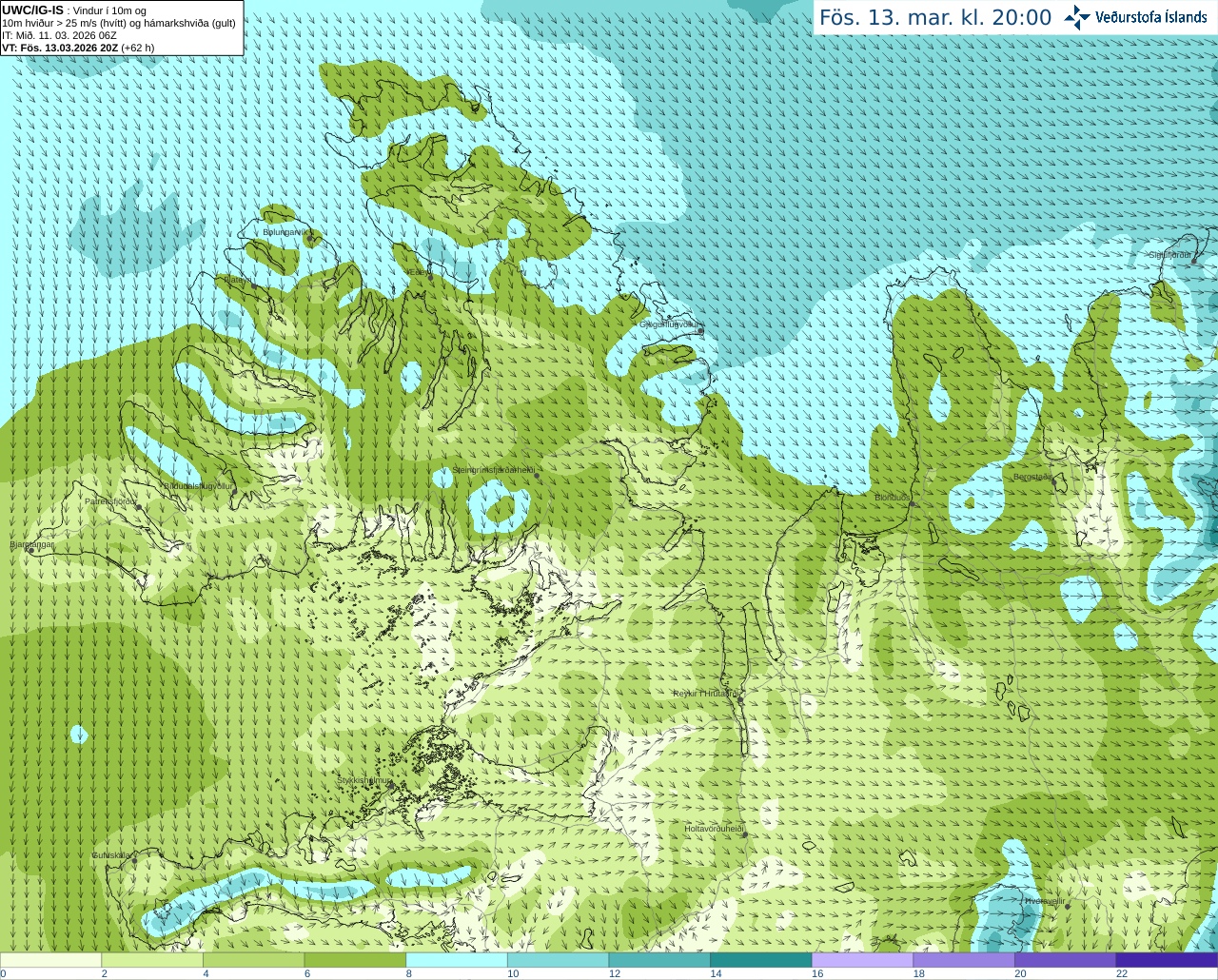Viewport: 1218px width, 980px height.
Task: Click the Blönduós station label
Action: 892,498
